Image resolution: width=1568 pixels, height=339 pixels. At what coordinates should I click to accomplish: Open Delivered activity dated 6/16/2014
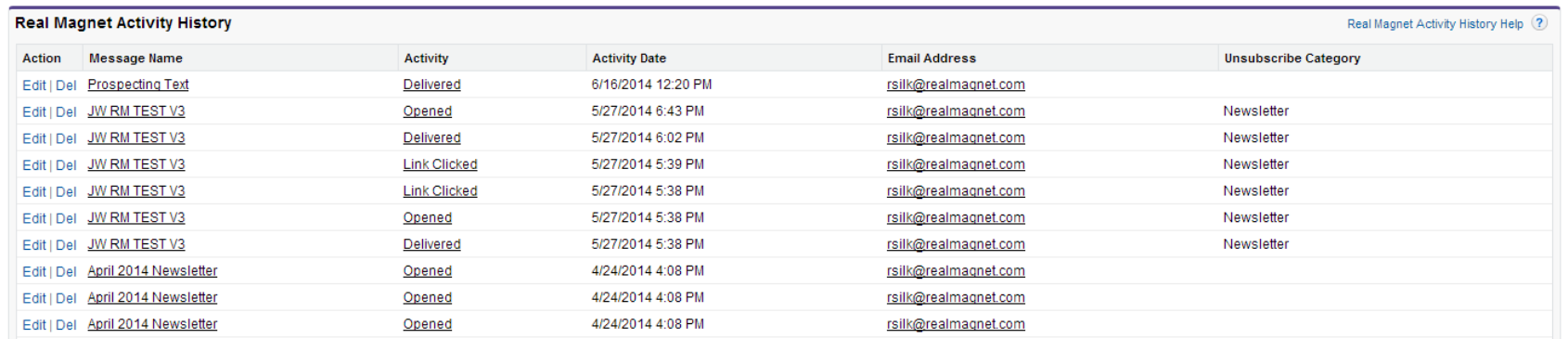(431, 85)
